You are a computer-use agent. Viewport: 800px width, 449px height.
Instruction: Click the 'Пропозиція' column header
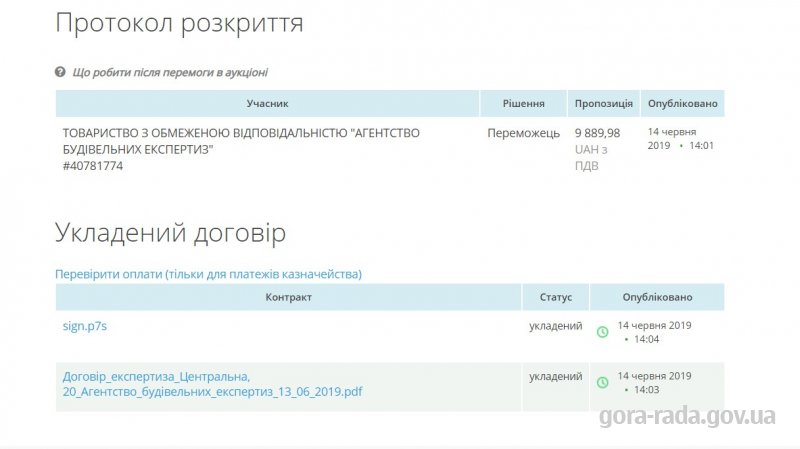click(x=604, y=104)
